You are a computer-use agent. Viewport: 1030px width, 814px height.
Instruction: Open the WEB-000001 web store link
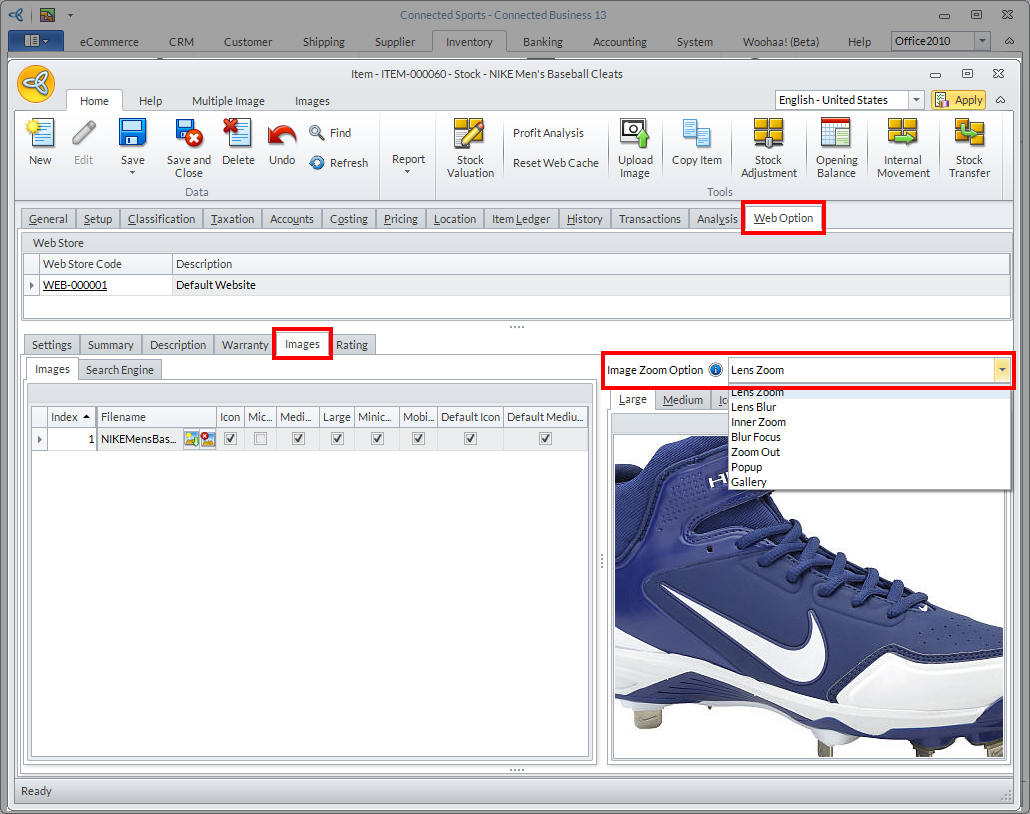[x=75, y=285]
